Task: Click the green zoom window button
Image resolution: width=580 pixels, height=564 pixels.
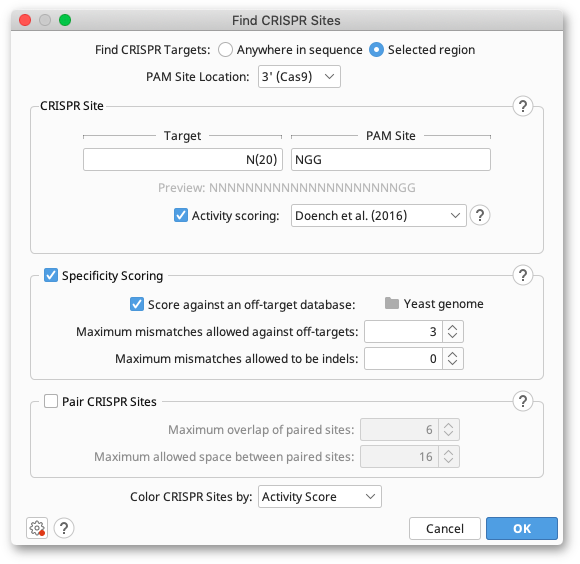Action: pos(65,20)
